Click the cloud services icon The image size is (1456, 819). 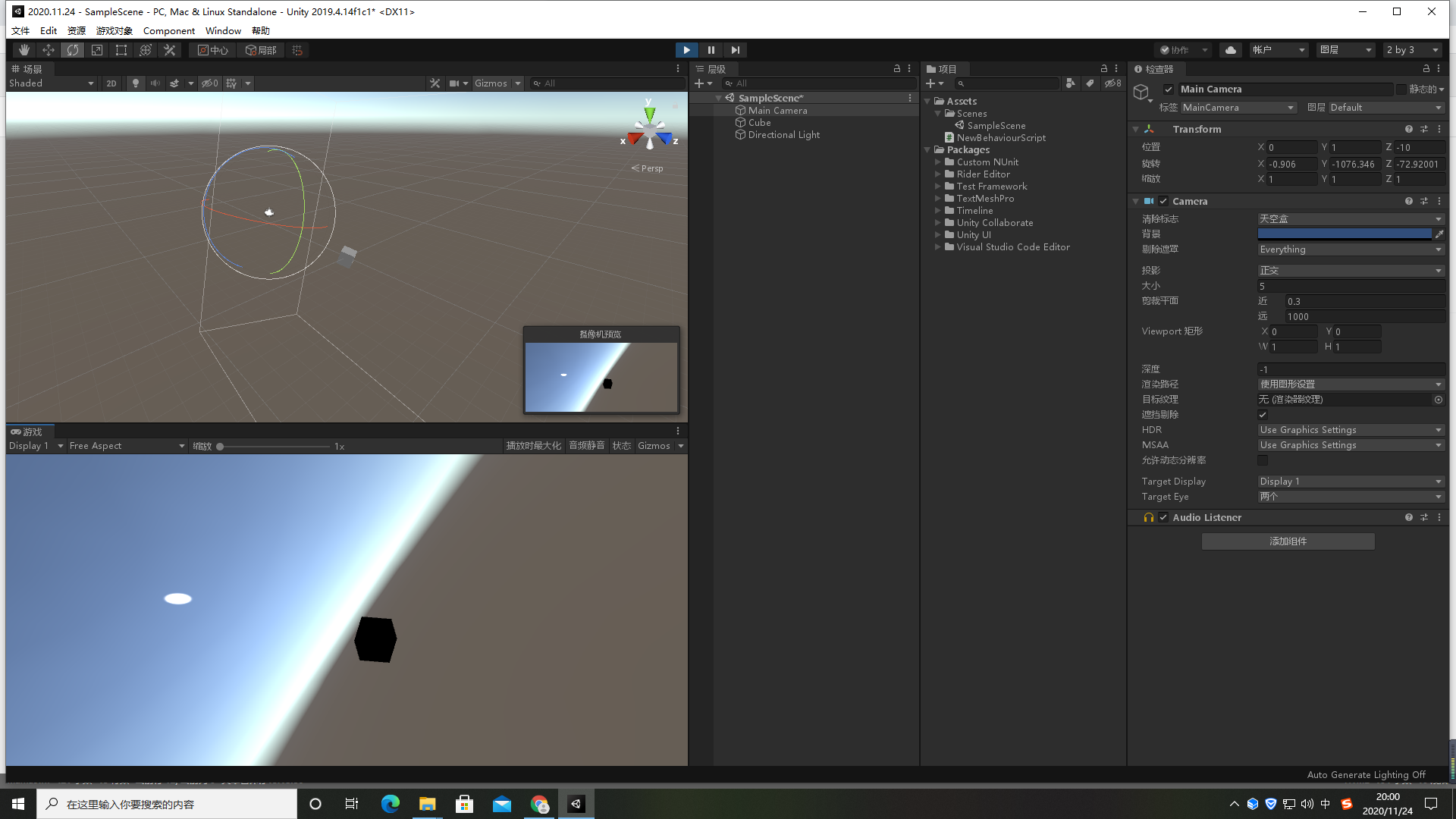(x=1231, y=50)
